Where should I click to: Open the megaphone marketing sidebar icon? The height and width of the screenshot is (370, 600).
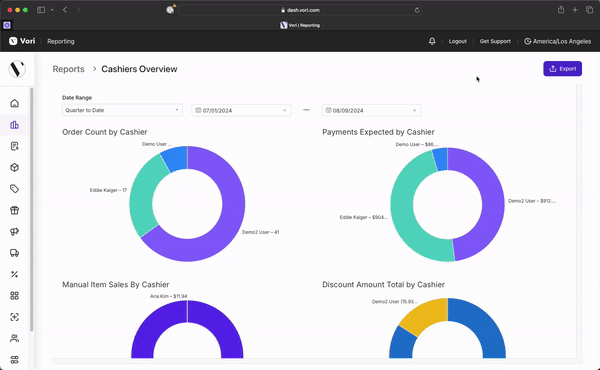pyautogui.click(x=15, y=231)
